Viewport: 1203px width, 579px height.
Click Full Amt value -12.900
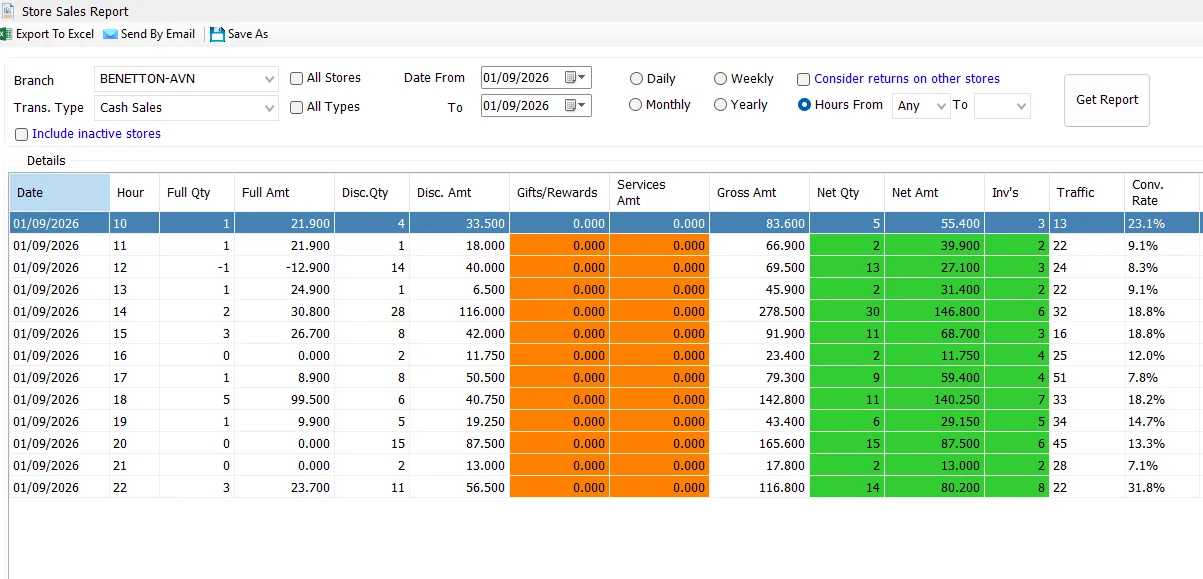click(307, 267)
